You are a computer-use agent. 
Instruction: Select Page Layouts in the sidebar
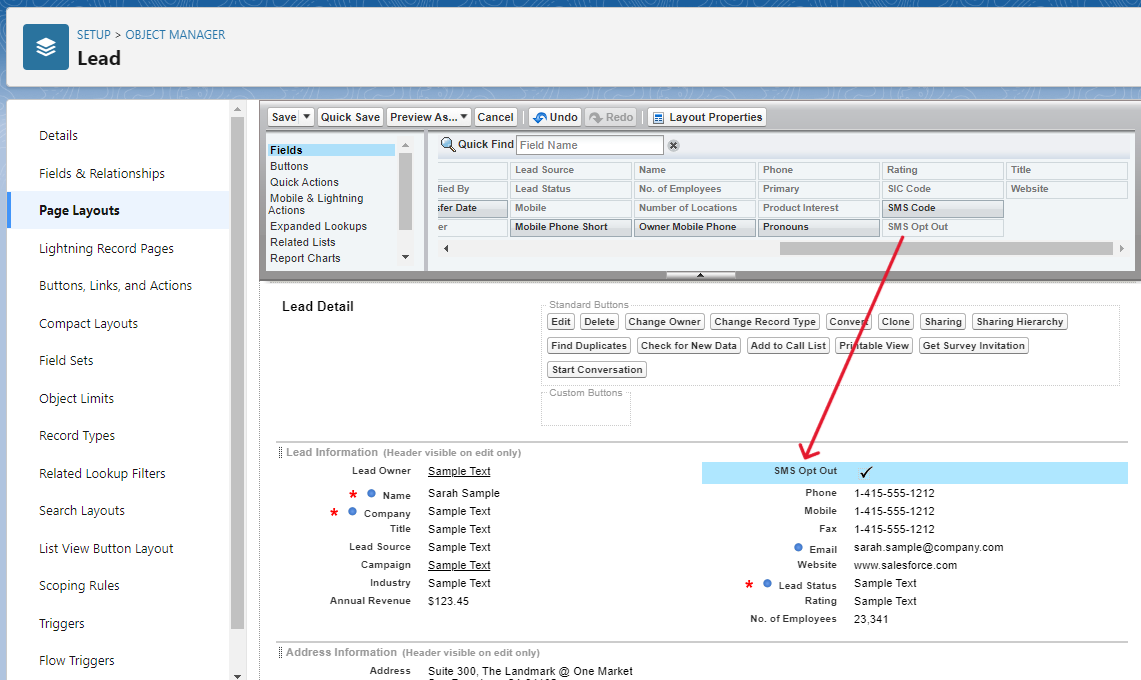(x=79, y=210)
